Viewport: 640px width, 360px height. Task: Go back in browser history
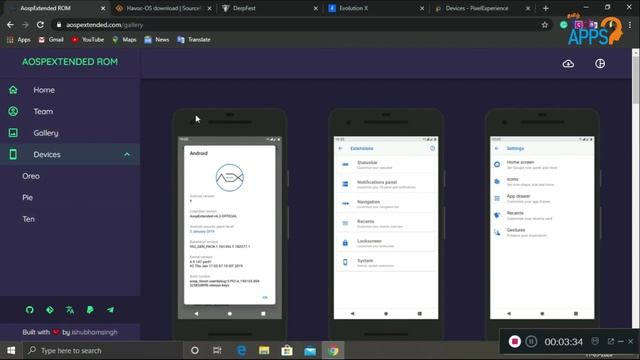(x=10, y=25)
